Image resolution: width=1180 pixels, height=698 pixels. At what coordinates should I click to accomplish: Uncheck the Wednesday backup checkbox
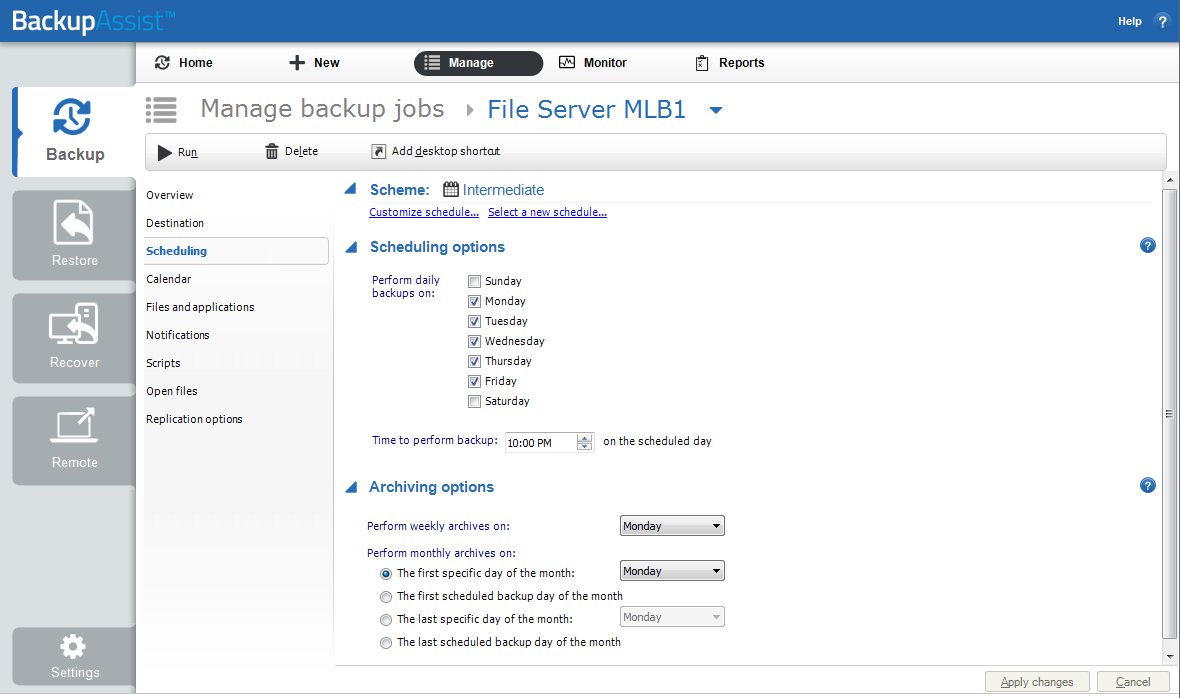click(x=475, y=342)
